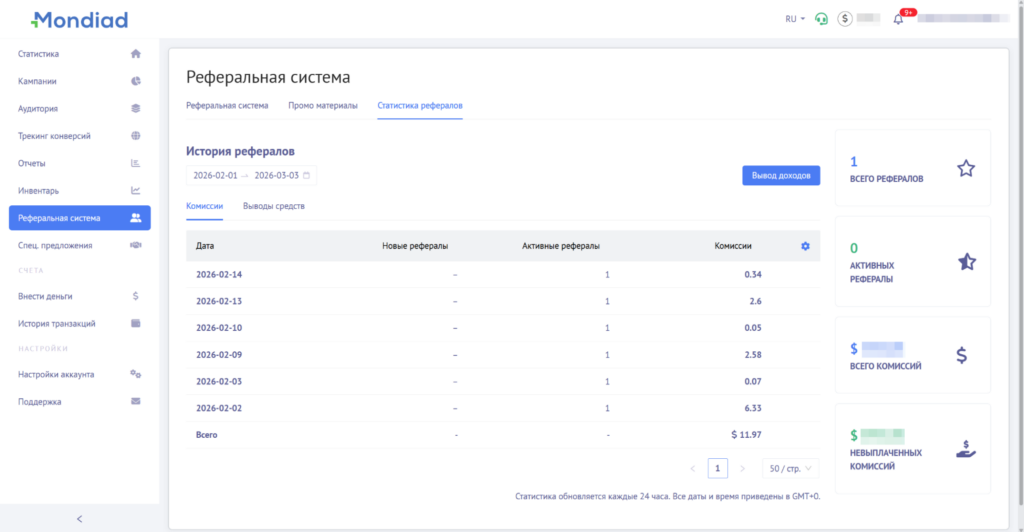Open the Реферальная система tab

227,105
